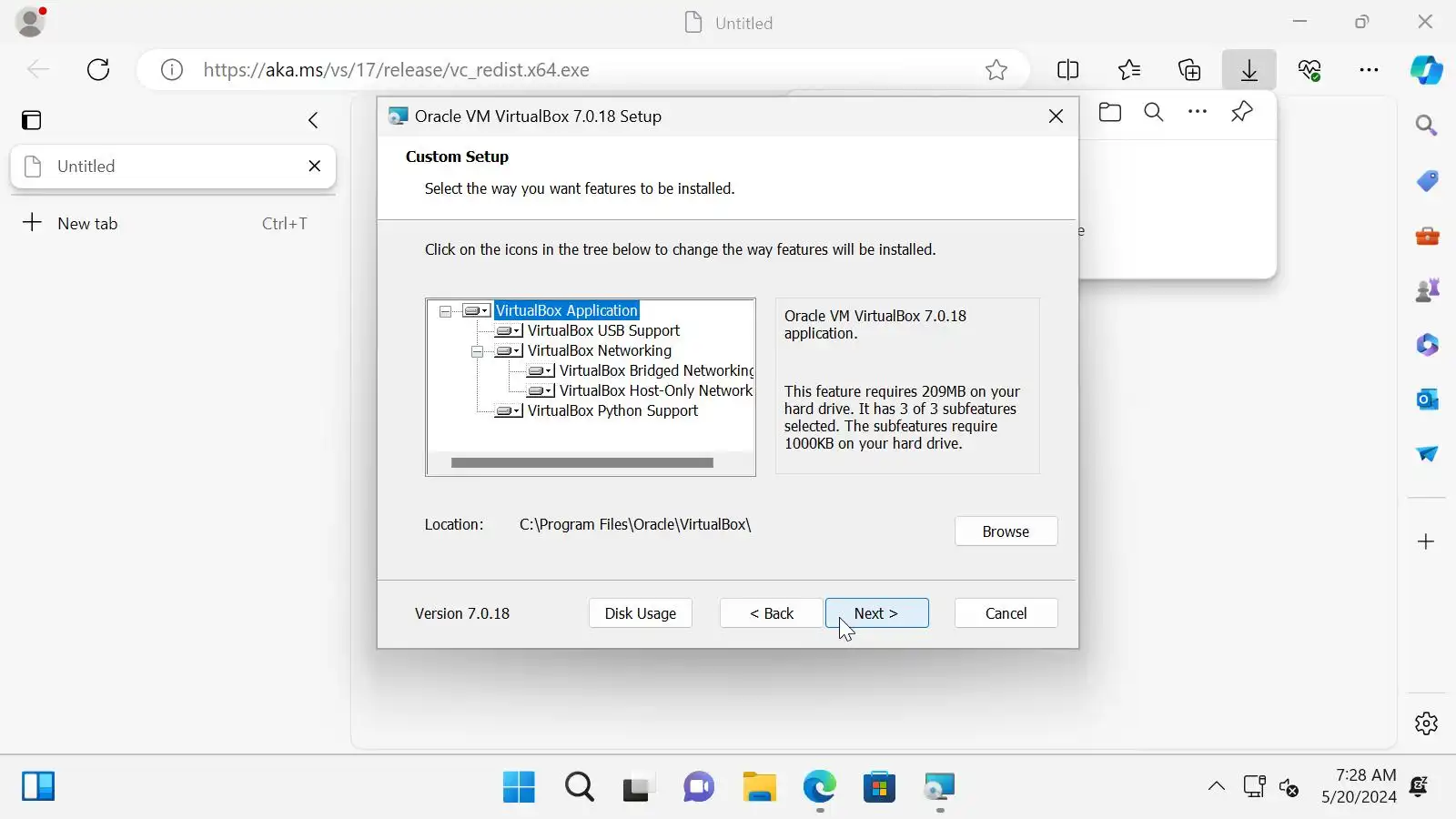
Task: Open split screen in Edge
Action: point(1068,70)
